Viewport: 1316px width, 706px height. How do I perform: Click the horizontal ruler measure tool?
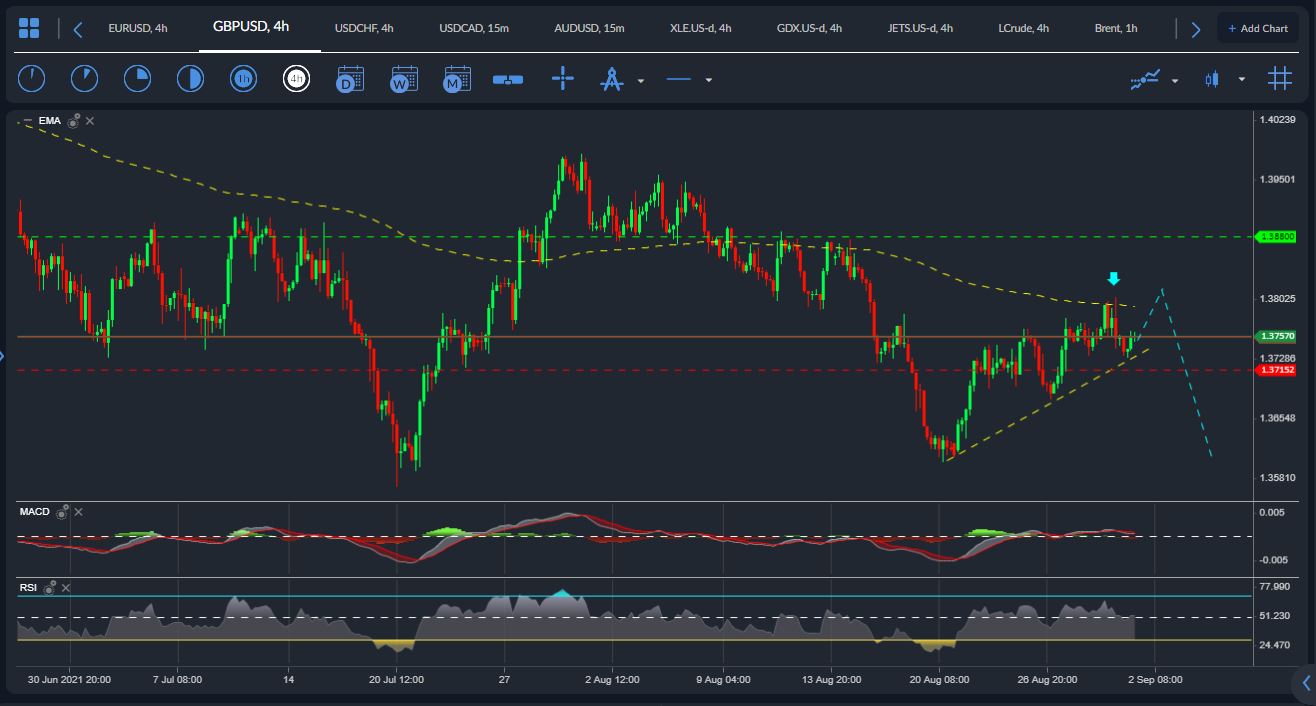click(508, 79)
